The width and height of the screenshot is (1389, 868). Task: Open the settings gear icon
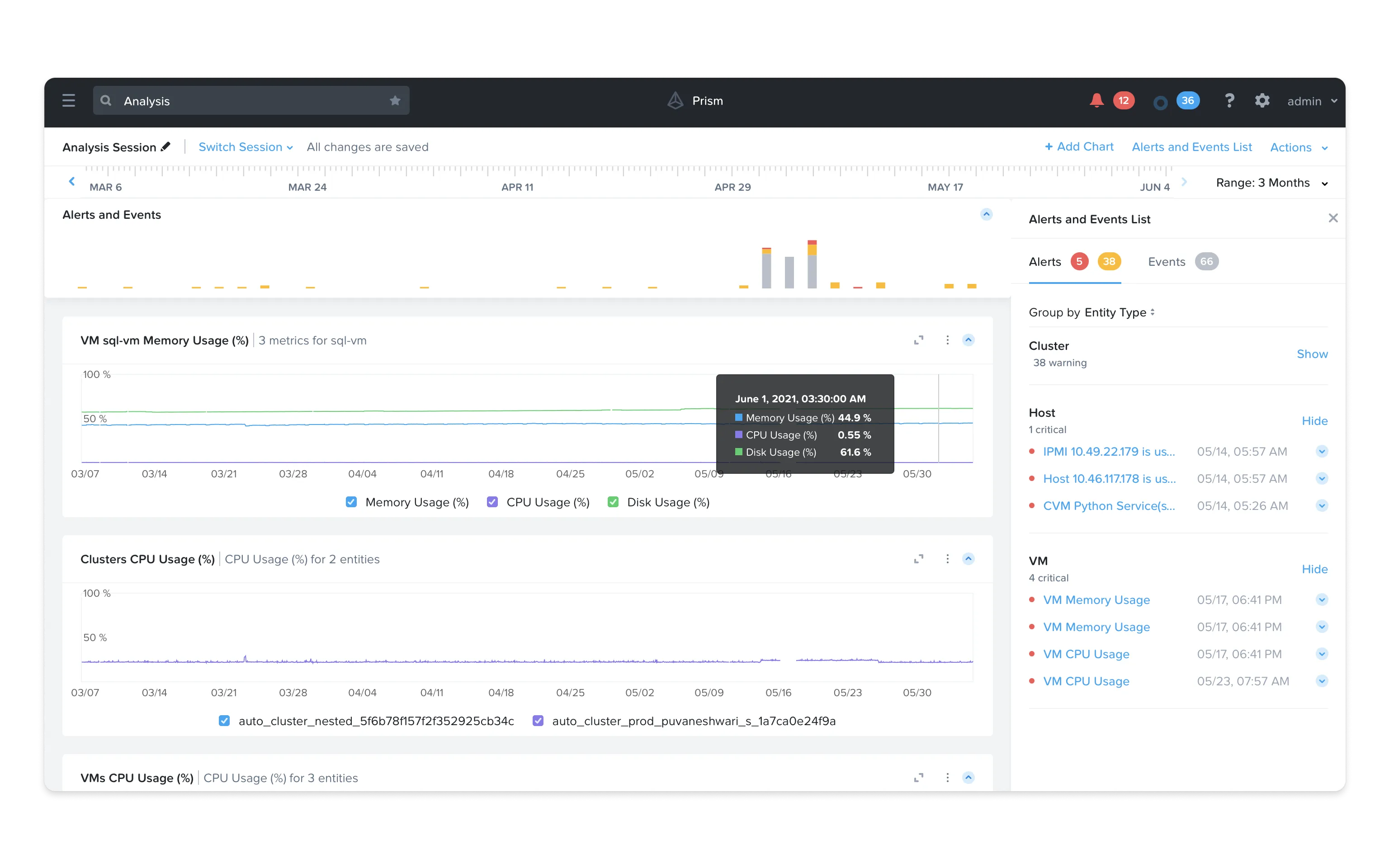point(1262,100)
